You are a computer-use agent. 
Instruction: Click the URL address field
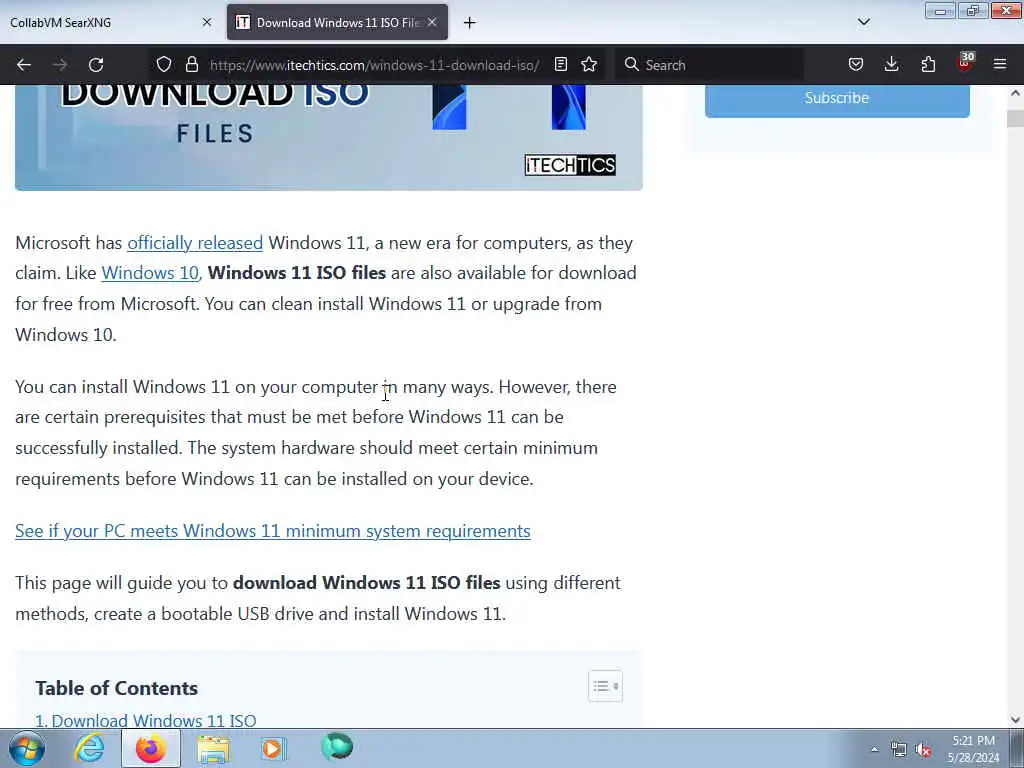click(x=374, y=65)
